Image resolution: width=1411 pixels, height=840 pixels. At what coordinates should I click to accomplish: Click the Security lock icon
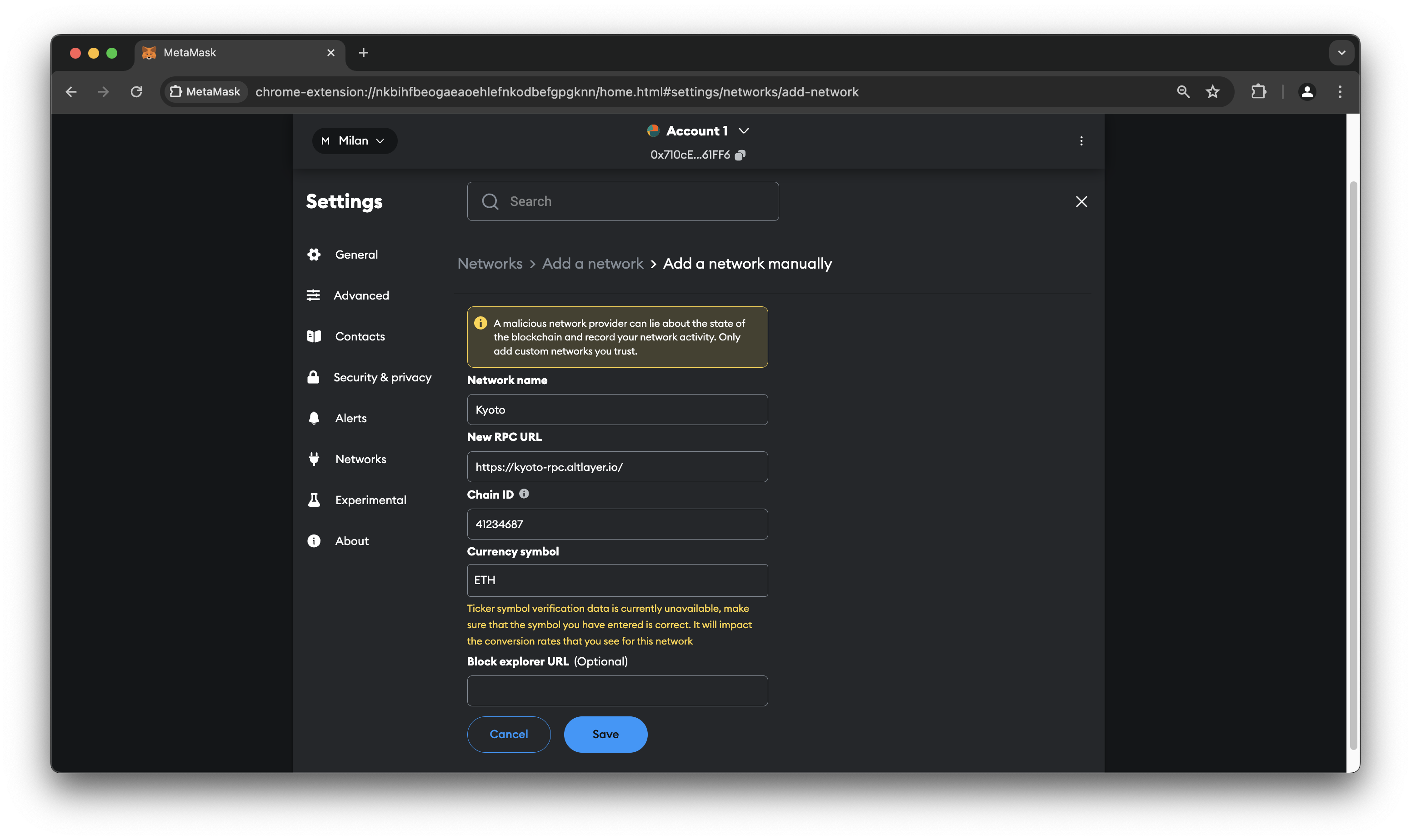click(x=313, y=378)
